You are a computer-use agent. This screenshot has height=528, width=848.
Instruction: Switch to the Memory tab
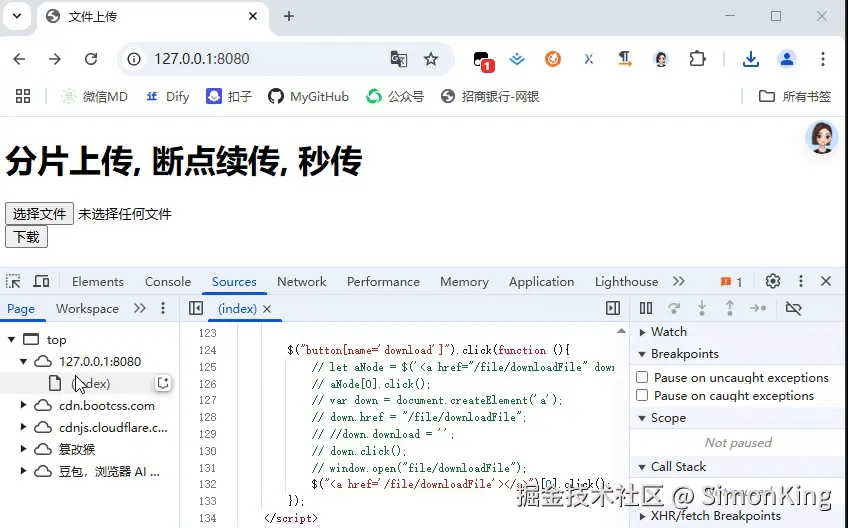[465, 282]
